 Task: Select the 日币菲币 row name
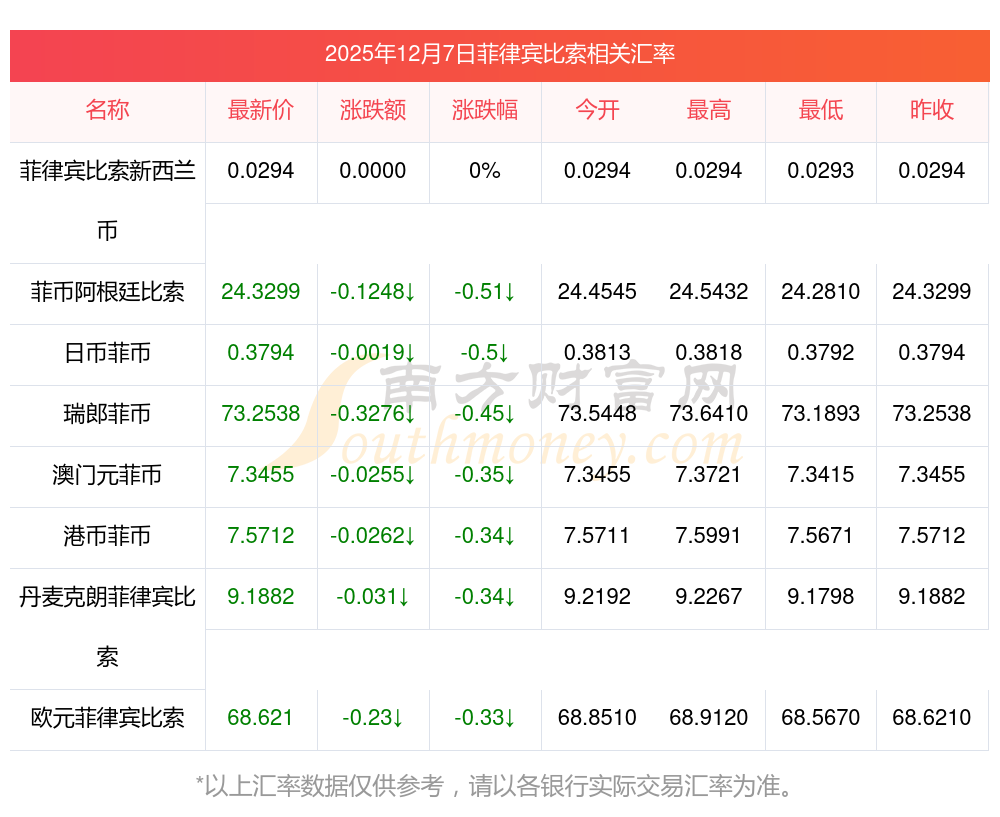(x=107, y=353)
